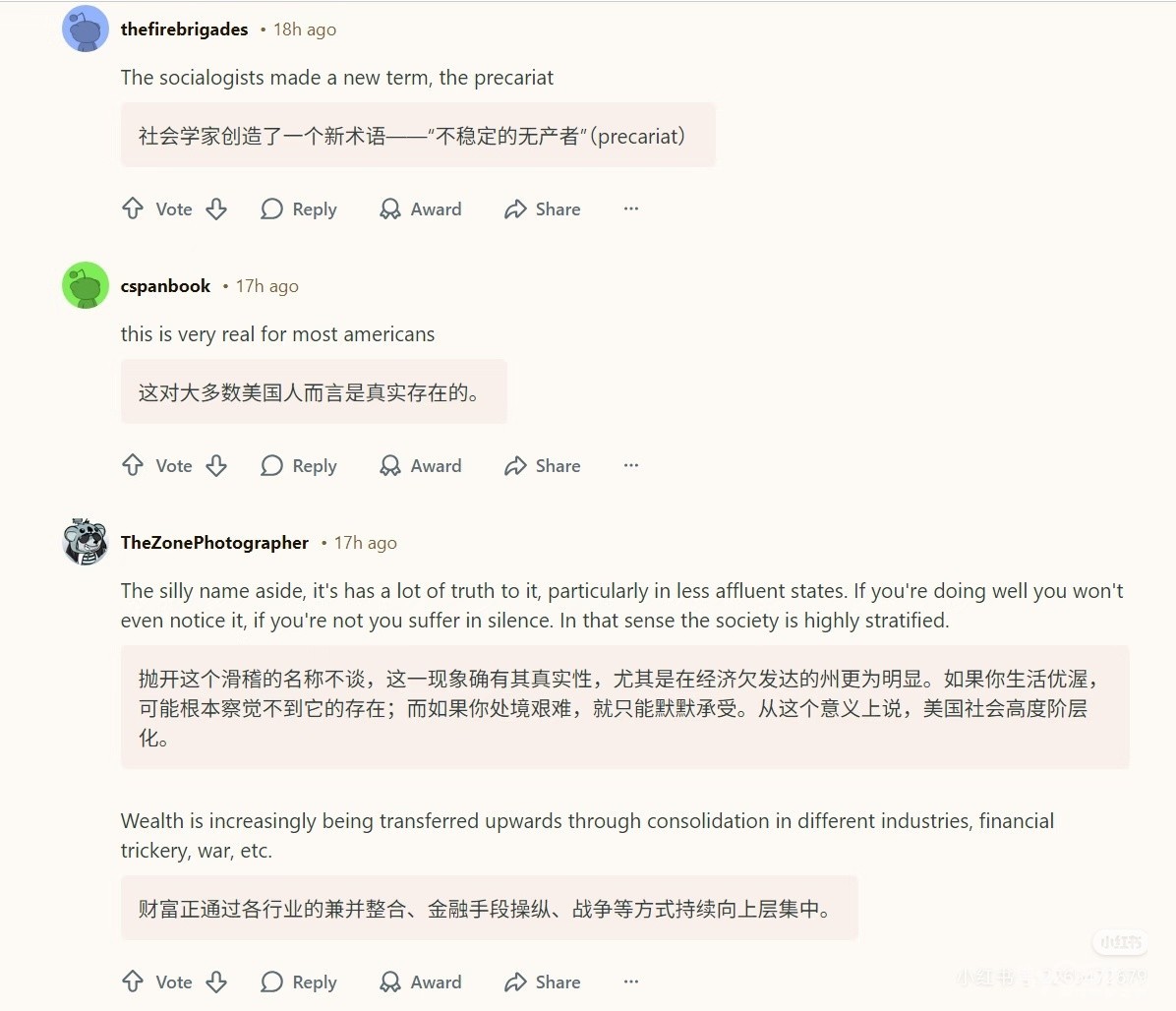Click cspanbook's green avatar
The height and width of the screenshot is (1011, 1176).
86,286
